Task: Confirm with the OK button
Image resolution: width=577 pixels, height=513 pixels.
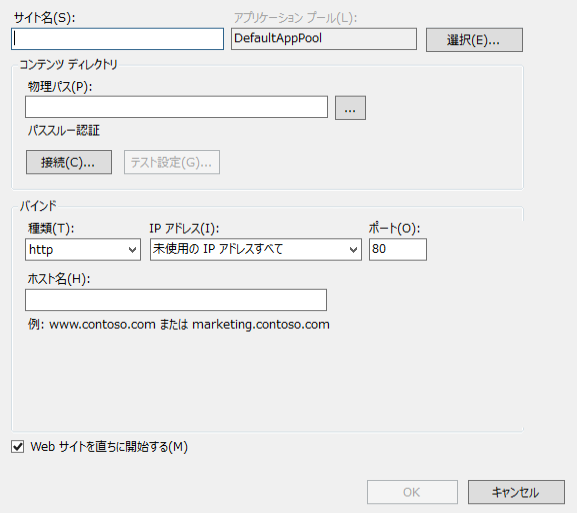Action: pos(412,492)
